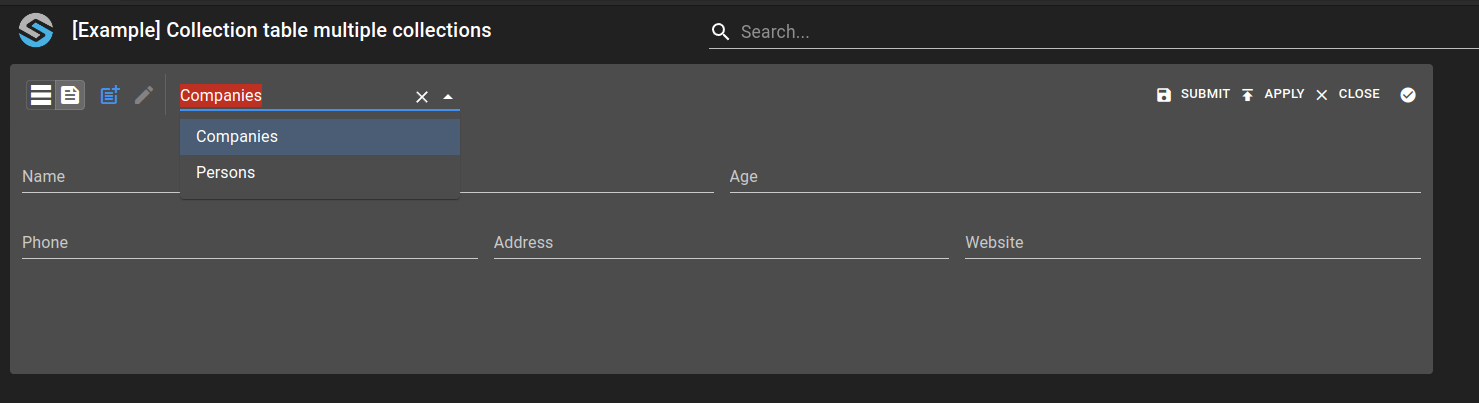Click the pencil edit icon
The height and width of the screenshot is (403, 1479).
pos(144,95)
